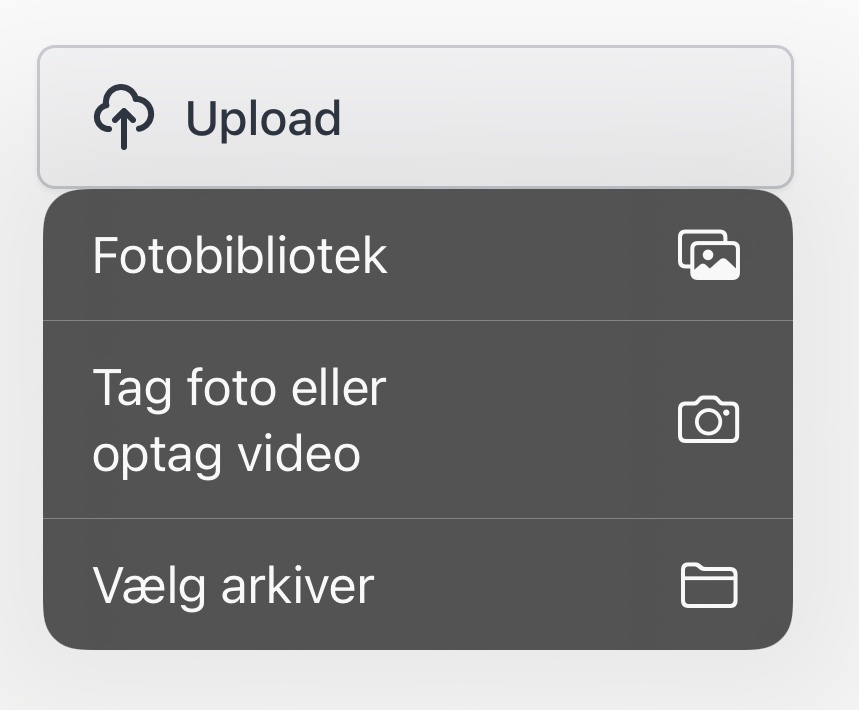Click empty area of Fotobibliotek row
Image resolution: width=859 pixels, height=710 pixels.
click(x=531, y=255)
